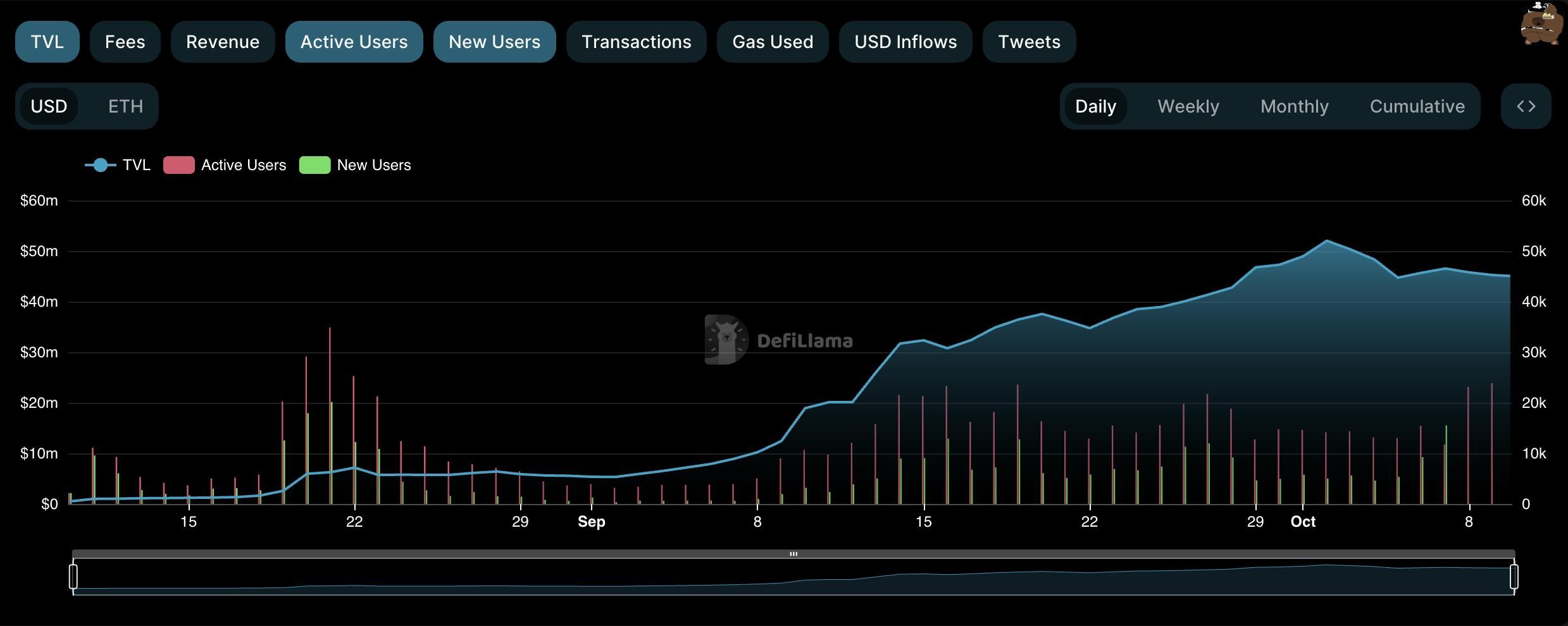Image resolution: width=1568 pixels, height=626 pixels.
Task: Click the pirate llama avatar icon
Action: click(1540, 25)
